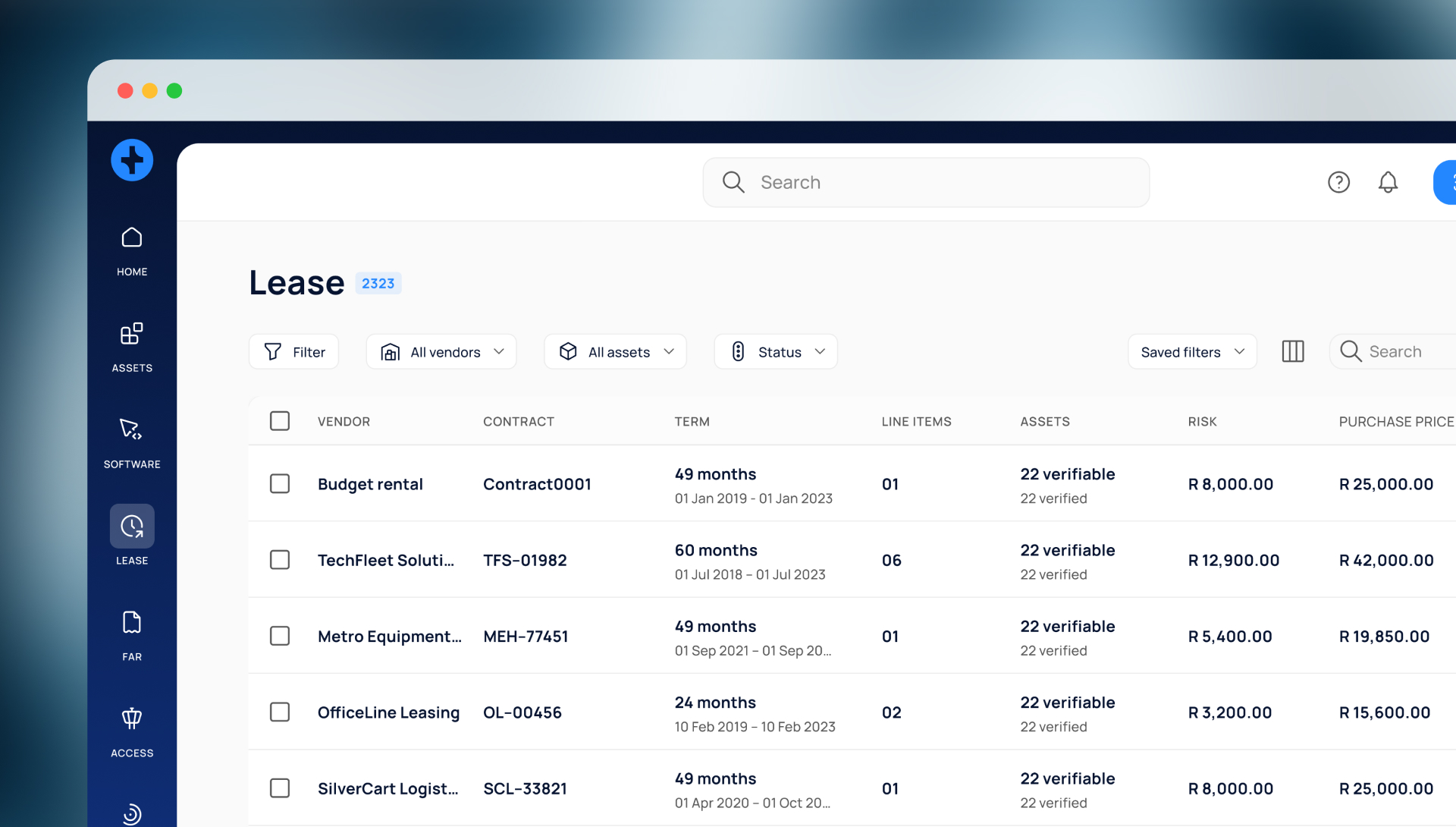Expand the Status filter dropdown

[x=775, y=351]
